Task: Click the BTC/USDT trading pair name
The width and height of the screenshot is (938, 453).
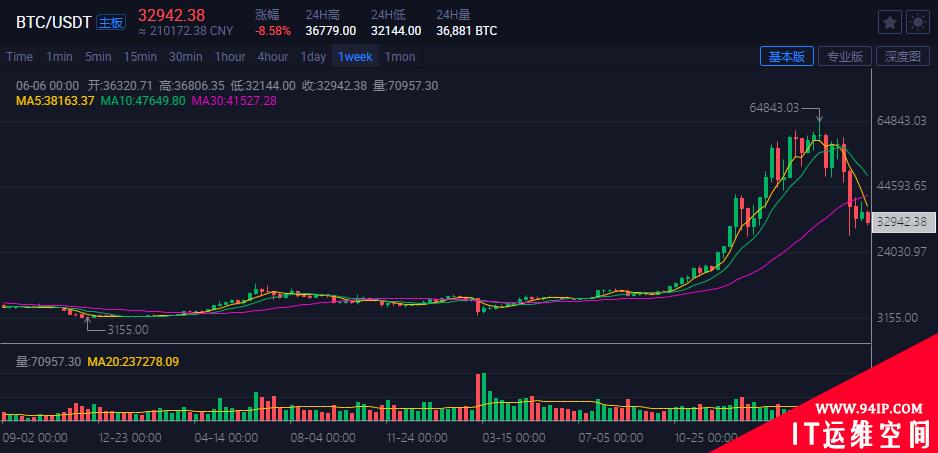Action: tap(55, 21)
